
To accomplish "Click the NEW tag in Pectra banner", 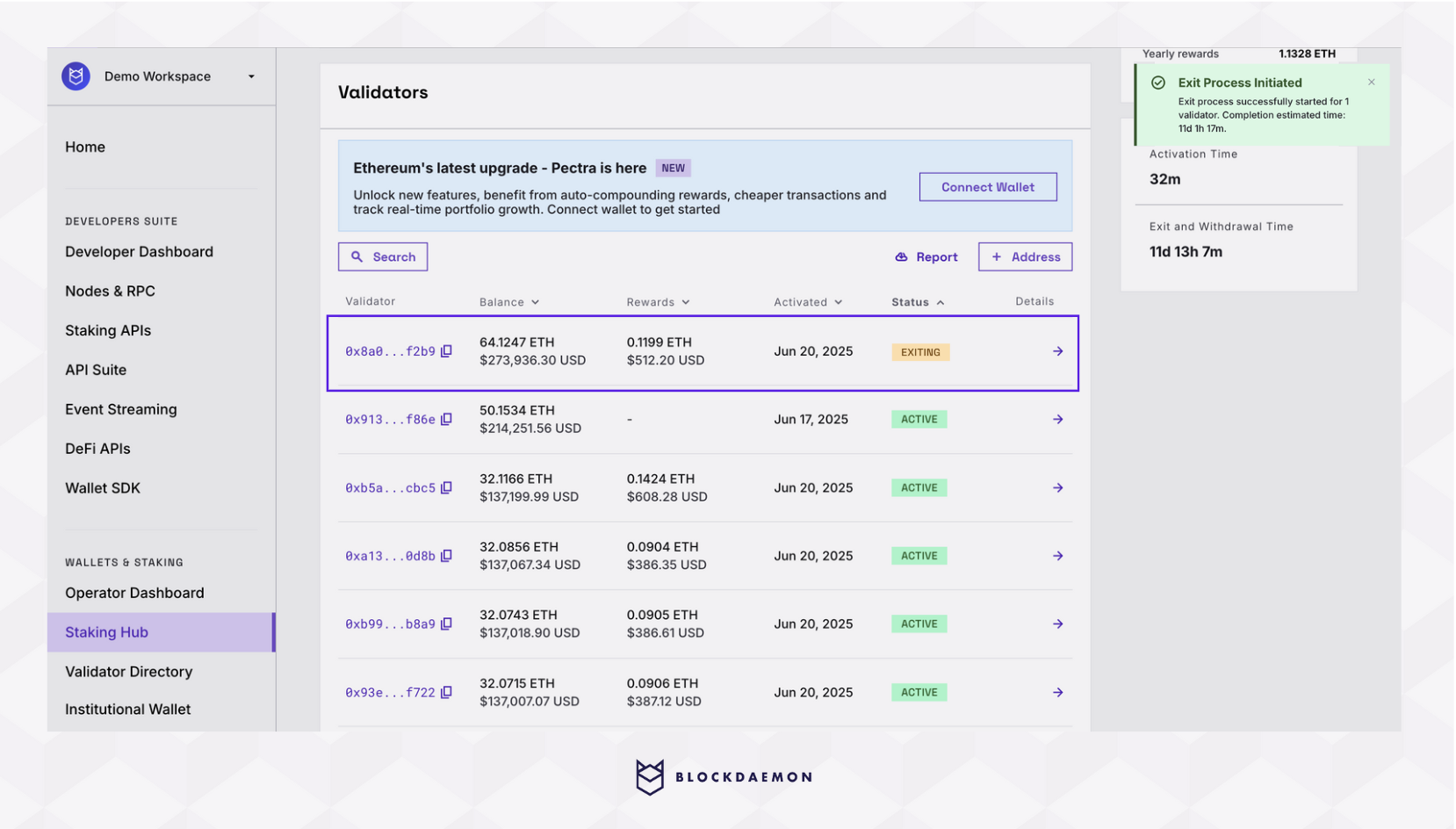I will [x=673, y=169].
